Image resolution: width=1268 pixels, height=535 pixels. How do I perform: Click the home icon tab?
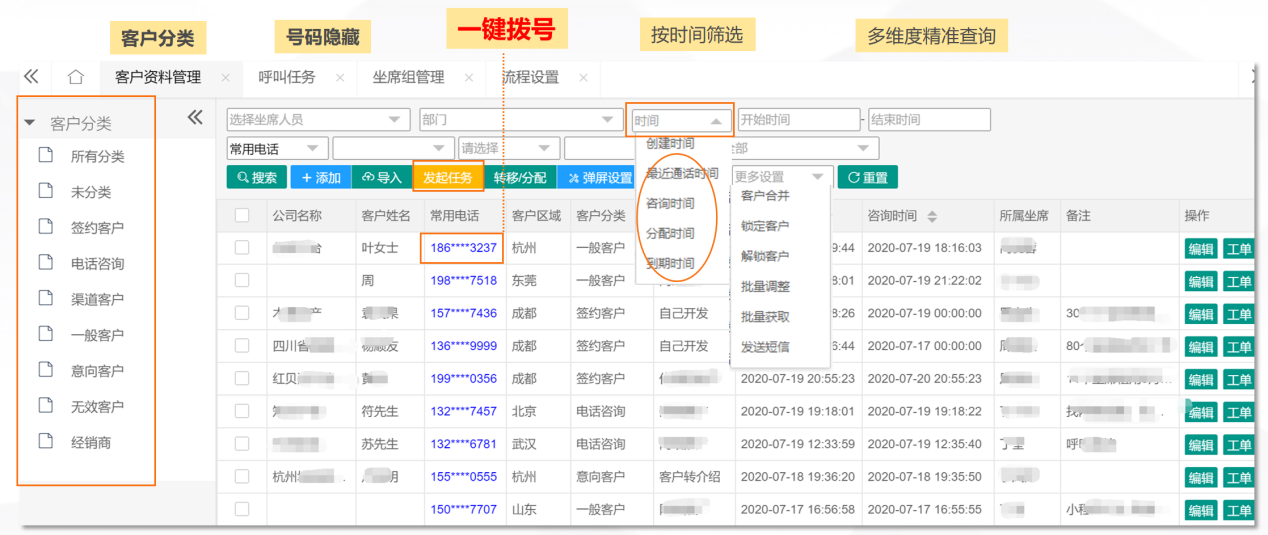pyautogui.click(x=75, y=77)
